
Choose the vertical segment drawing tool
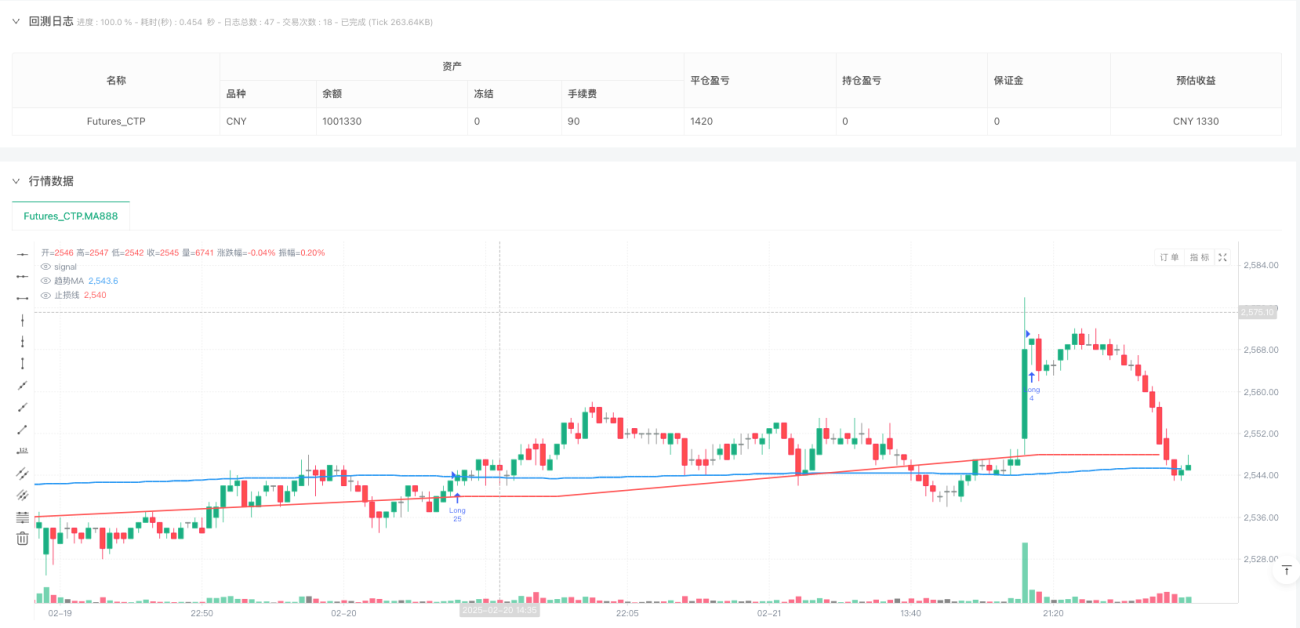[22, 364]
